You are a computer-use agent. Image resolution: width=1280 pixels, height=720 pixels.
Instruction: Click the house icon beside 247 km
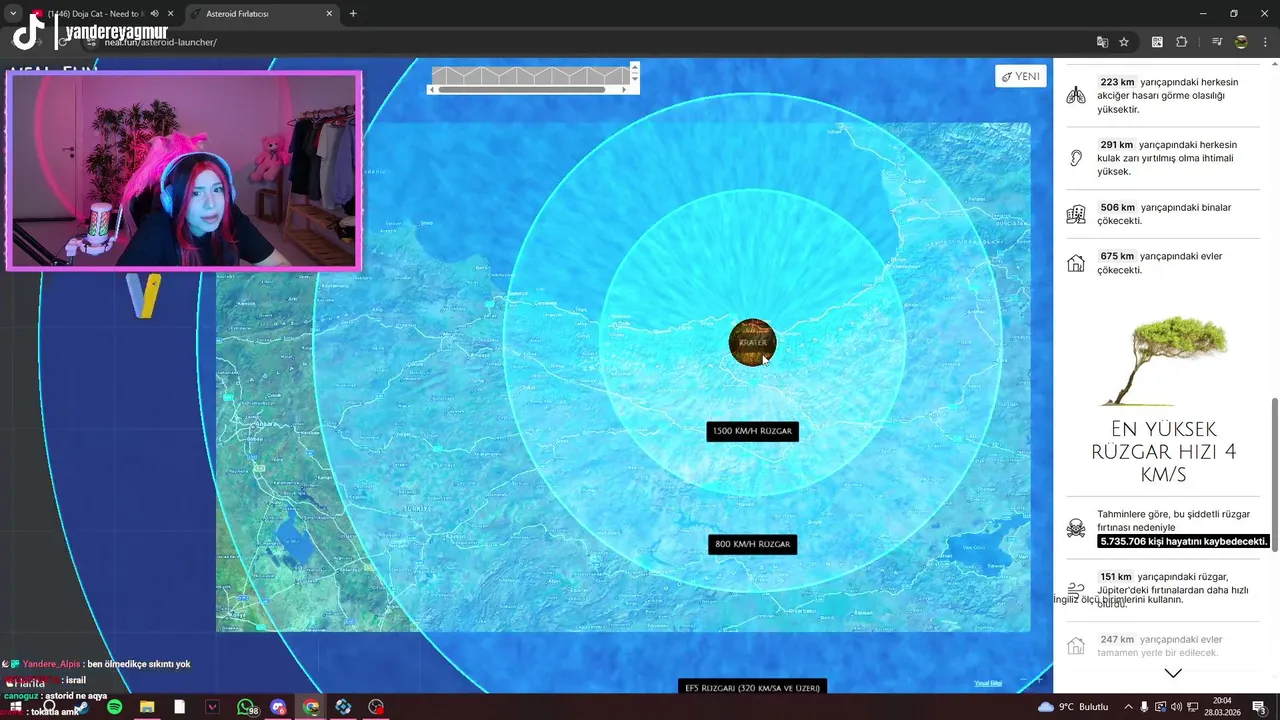coord(1076,646)
